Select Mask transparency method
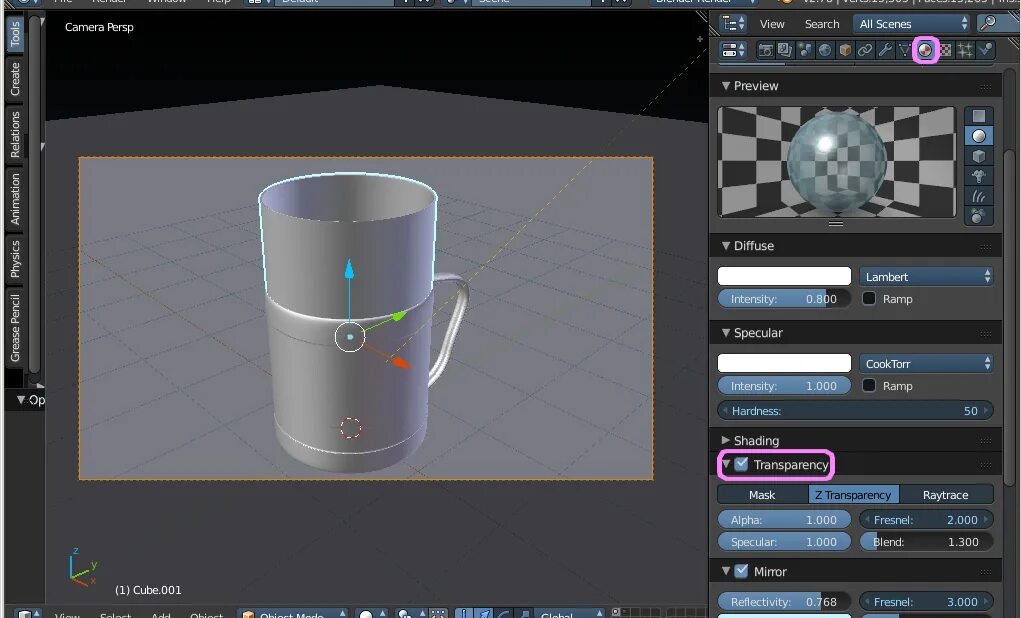This screenshot has width=1021, height=618. 762,495
